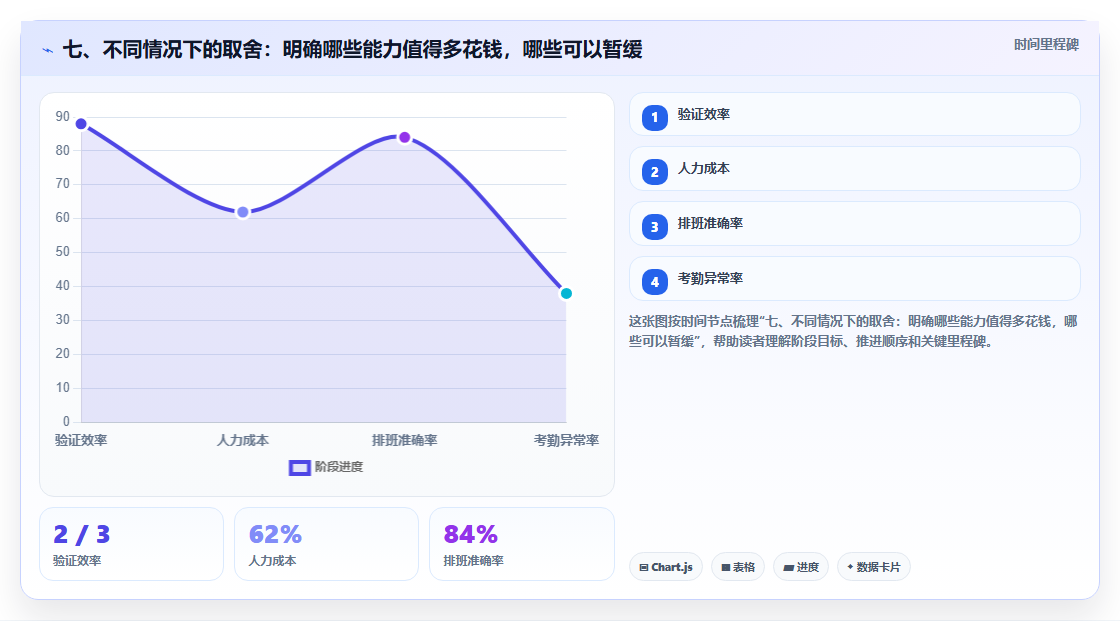
Task: Select the 考勤异常率 list item
Action: (854, 279)
